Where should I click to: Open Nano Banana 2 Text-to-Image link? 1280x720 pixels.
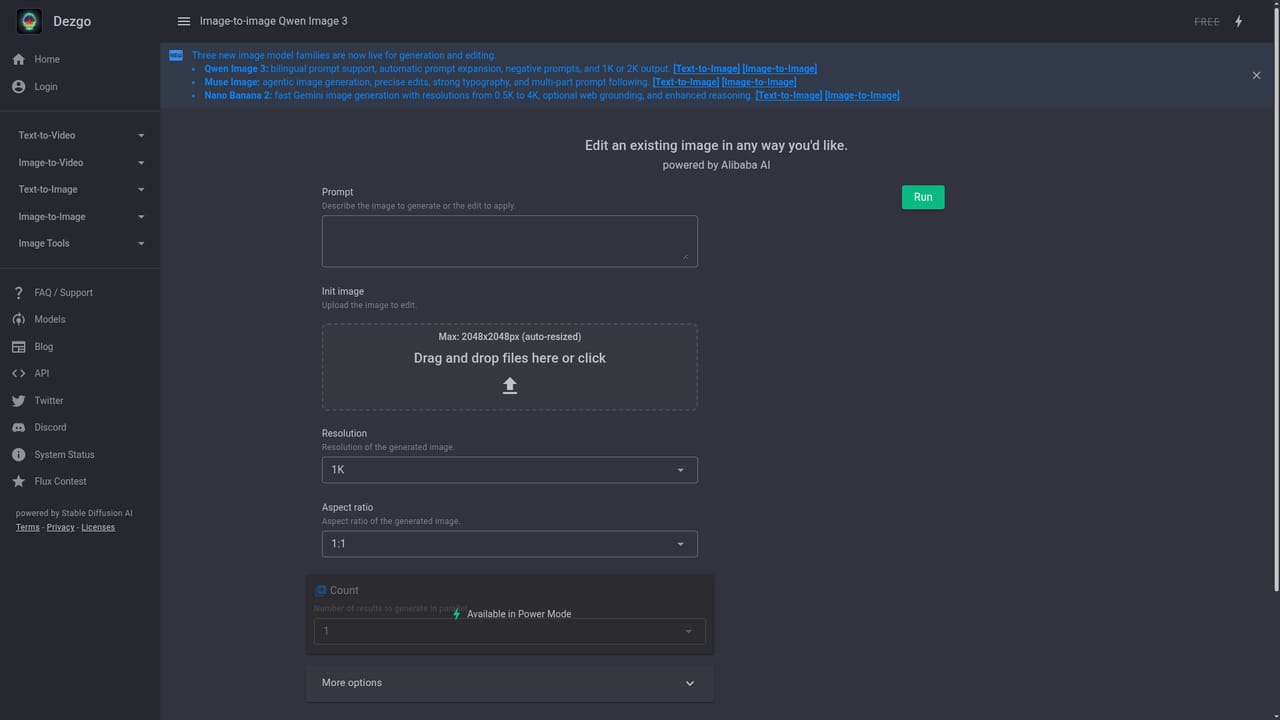[x=789, y=96]
